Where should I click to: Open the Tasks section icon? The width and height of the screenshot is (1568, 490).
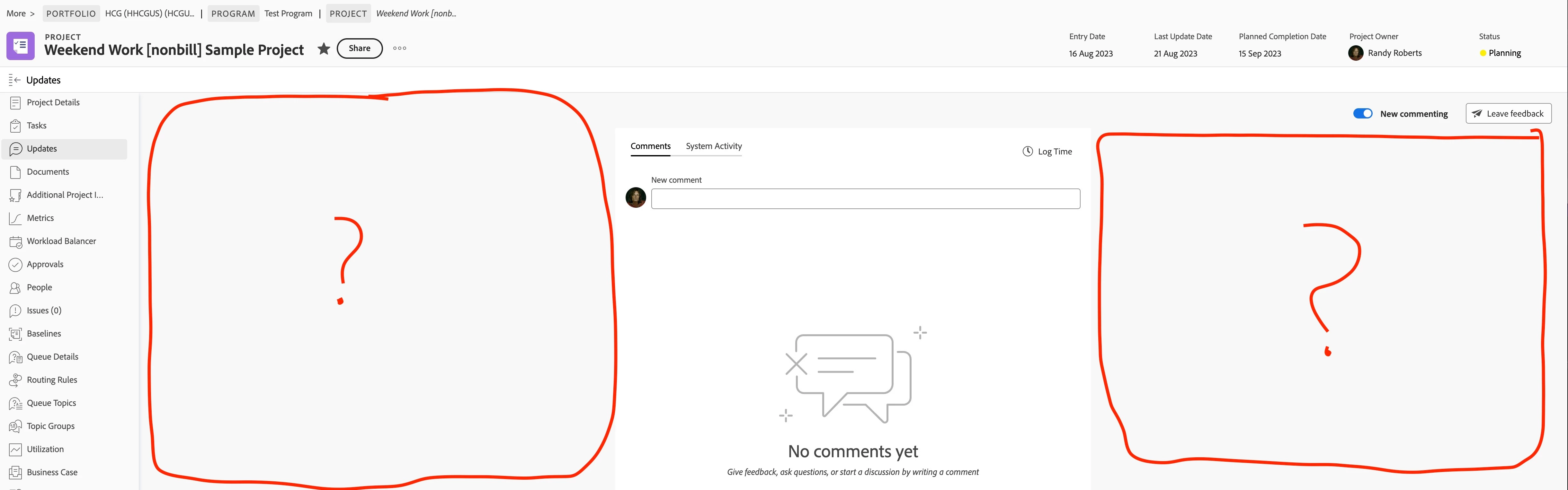[16, 126]
